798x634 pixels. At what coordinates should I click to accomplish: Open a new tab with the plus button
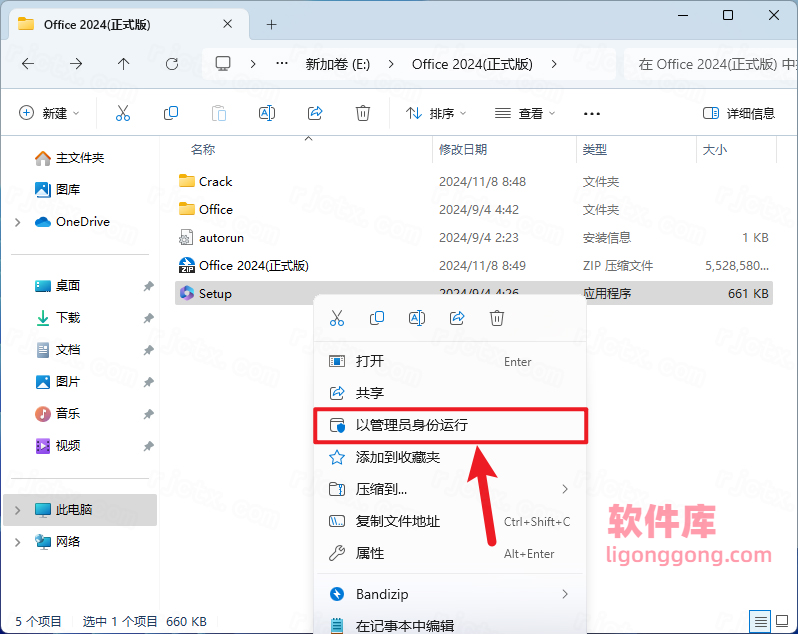272,24
